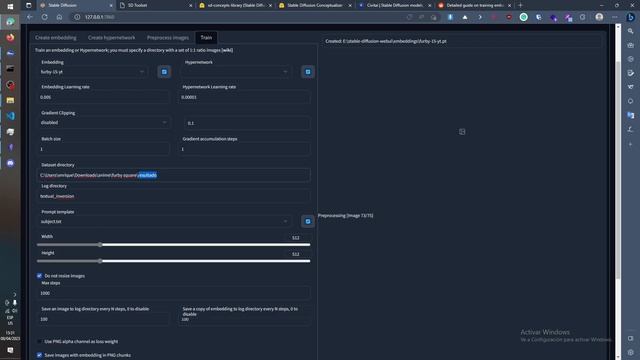This screenshot has height=360, width=640.
Task: Toggle Save images with embedding in PNG chunks
Action: tap(40, 355)
